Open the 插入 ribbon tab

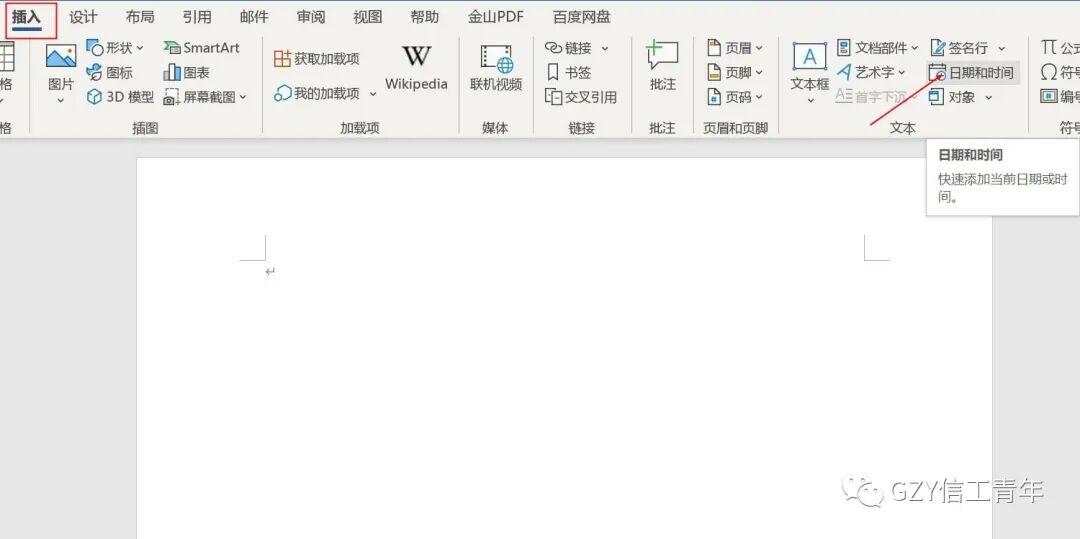[28, 19]
